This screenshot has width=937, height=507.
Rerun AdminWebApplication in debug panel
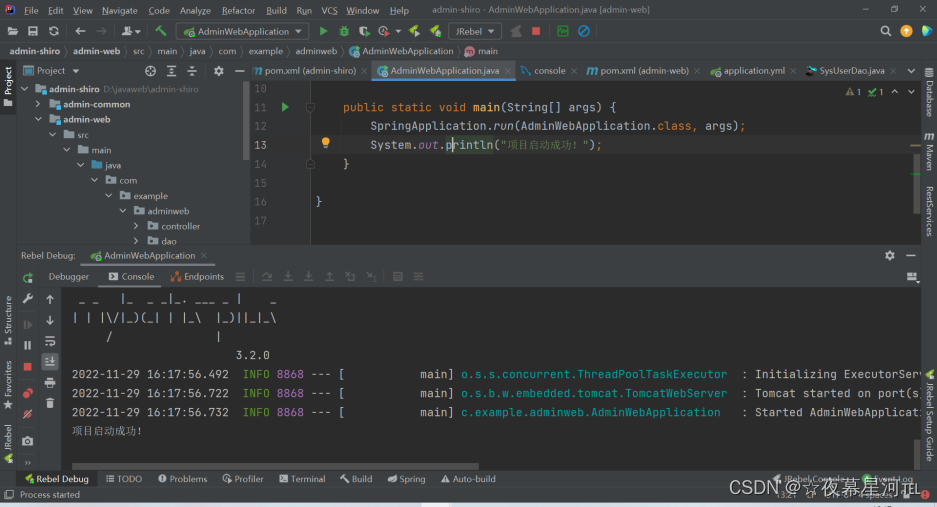pyautogui.click(x=28, y=277)
